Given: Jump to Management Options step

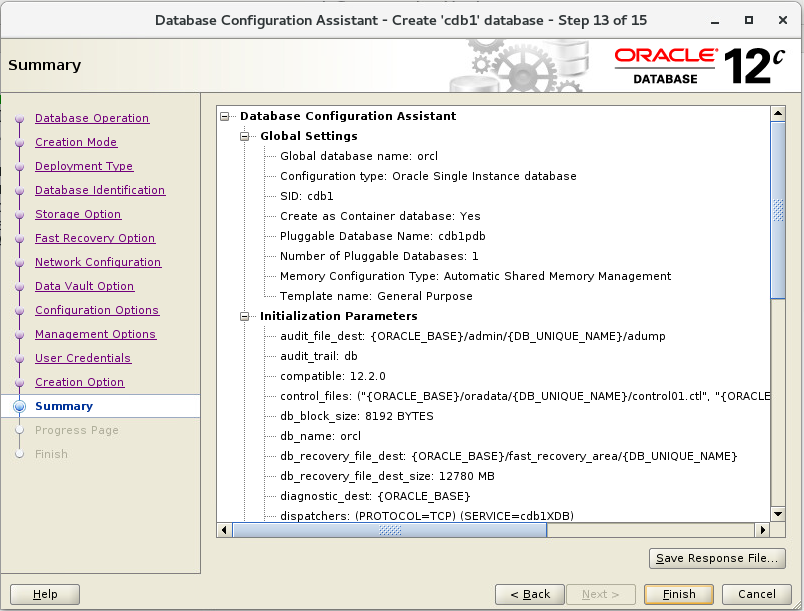Looking at the screenshot, I should 95,334.
